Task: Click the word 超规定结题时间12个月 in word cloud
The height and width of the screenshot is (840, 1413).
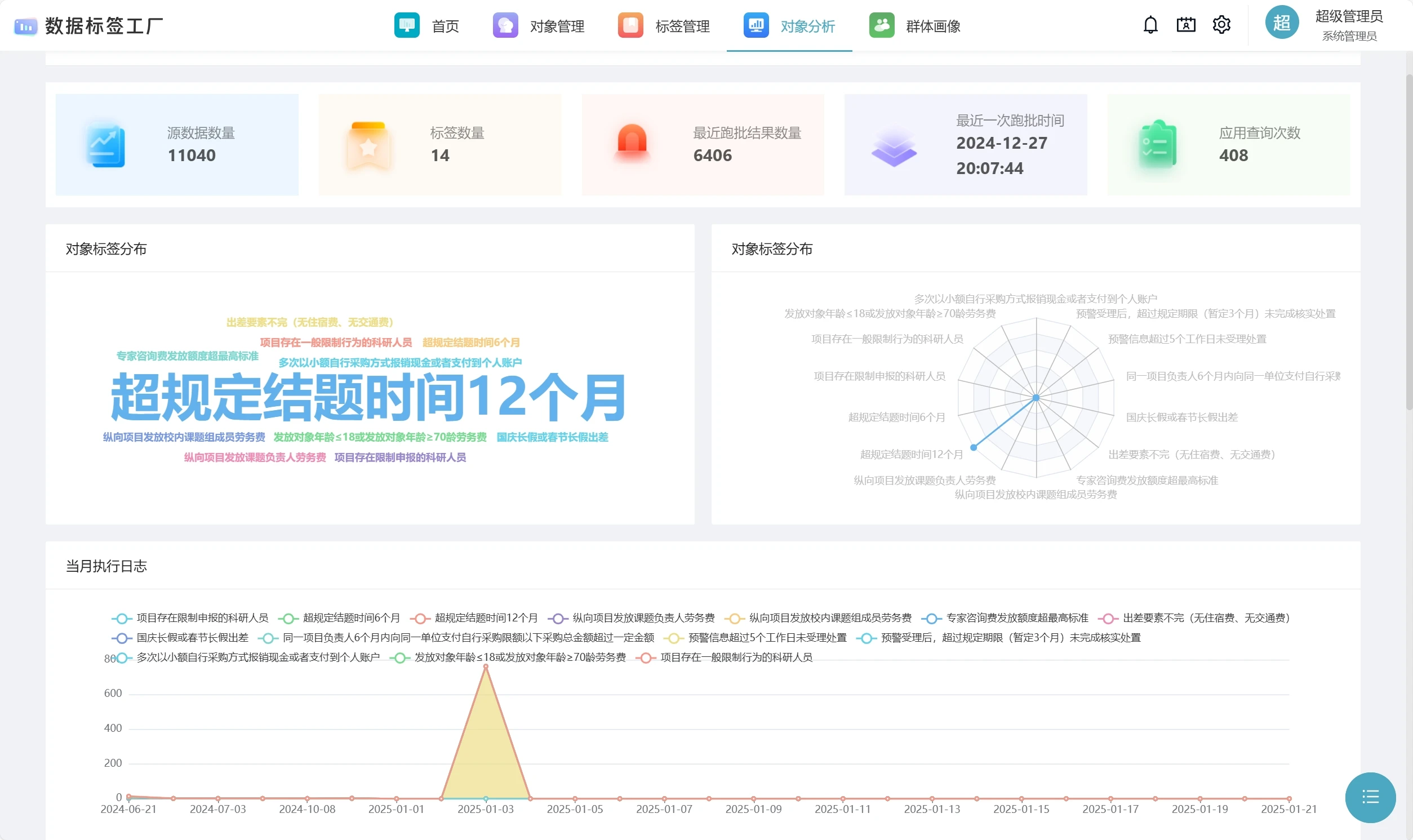Action: click(x=368, y=397)
